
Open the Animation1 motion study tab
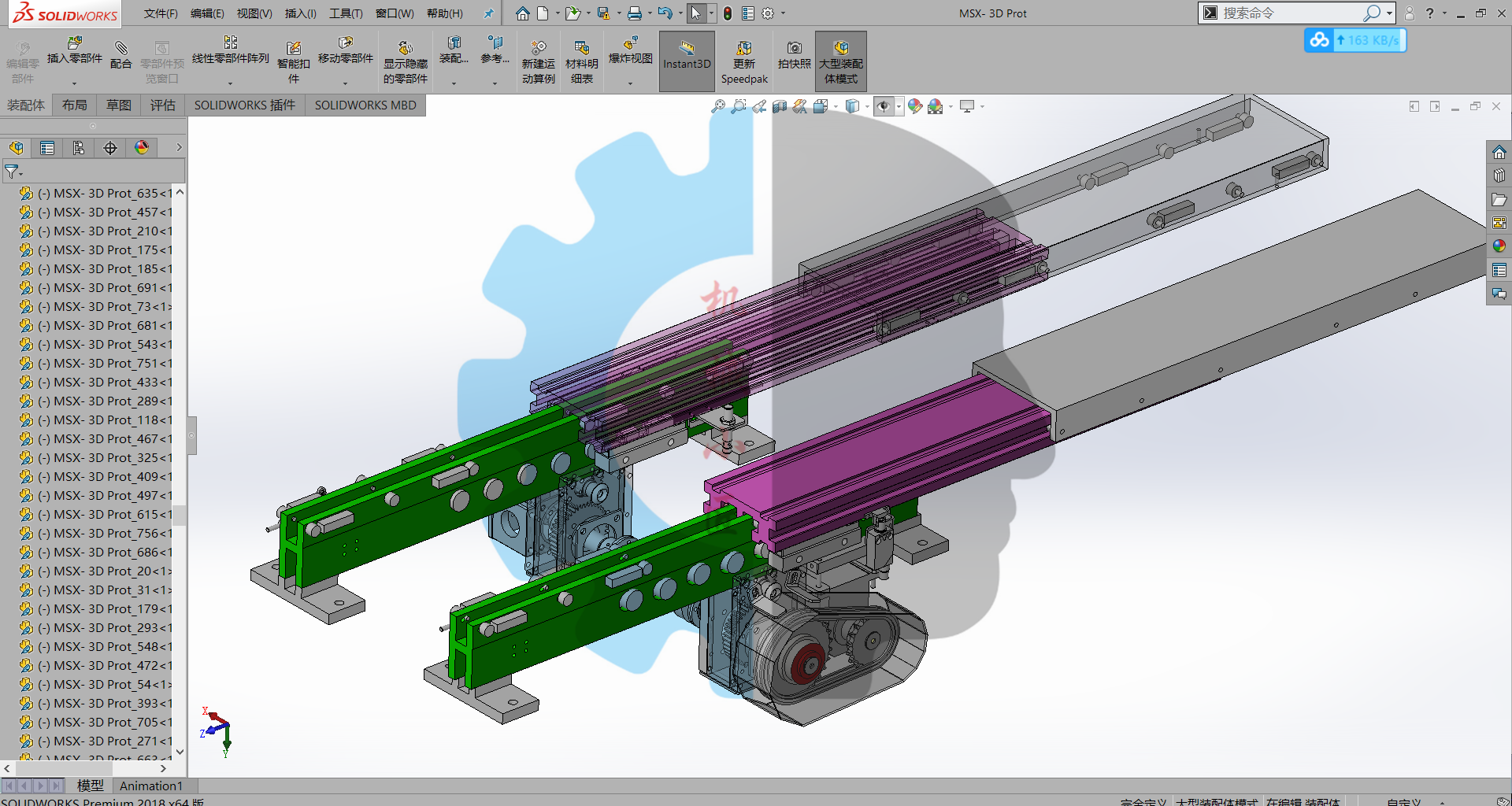click(150, 786)
